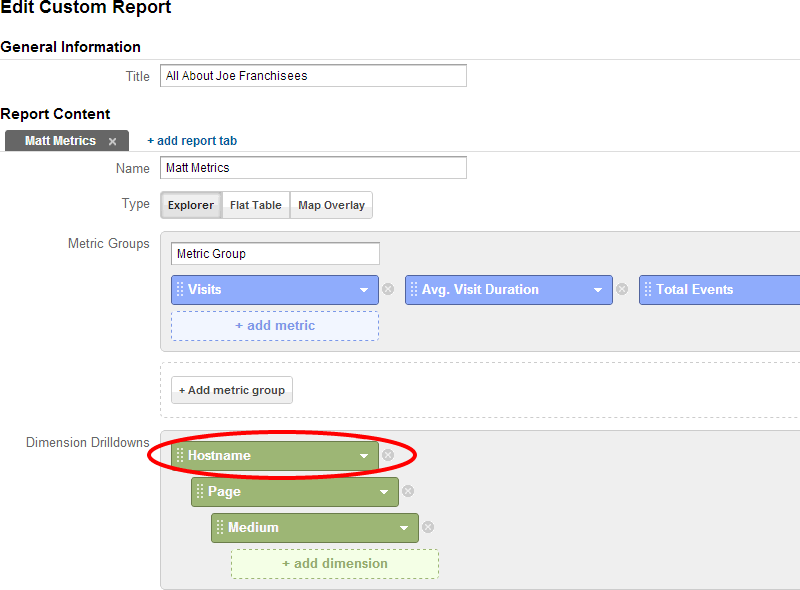Click the report Title text field
The width and height of the screenshot is (800, 590).
coord(312,75)
